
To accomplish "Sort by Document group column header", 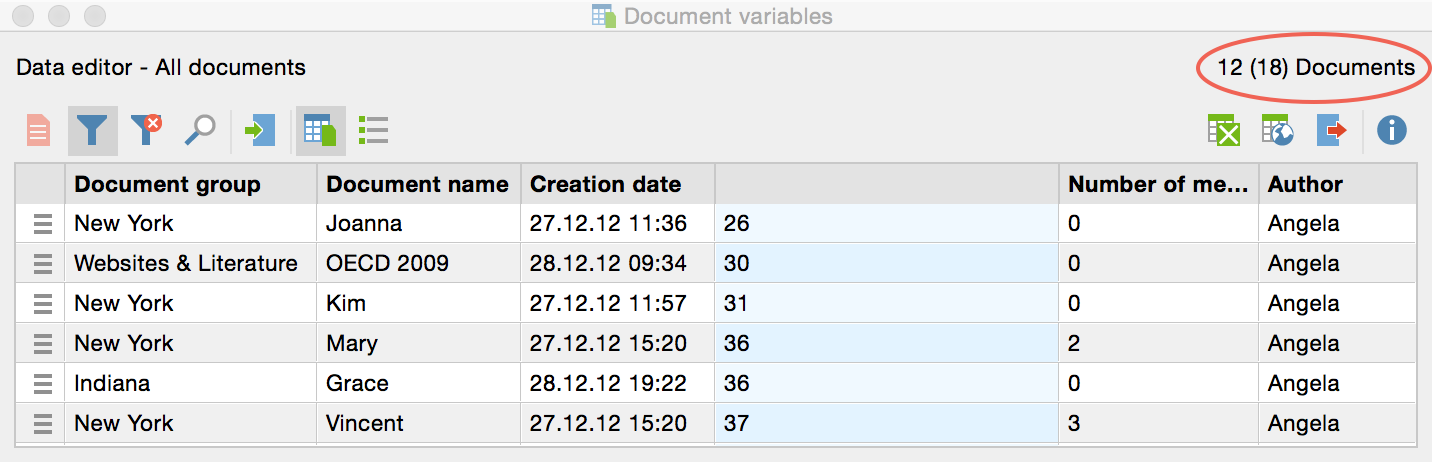I will coord(167,184).
